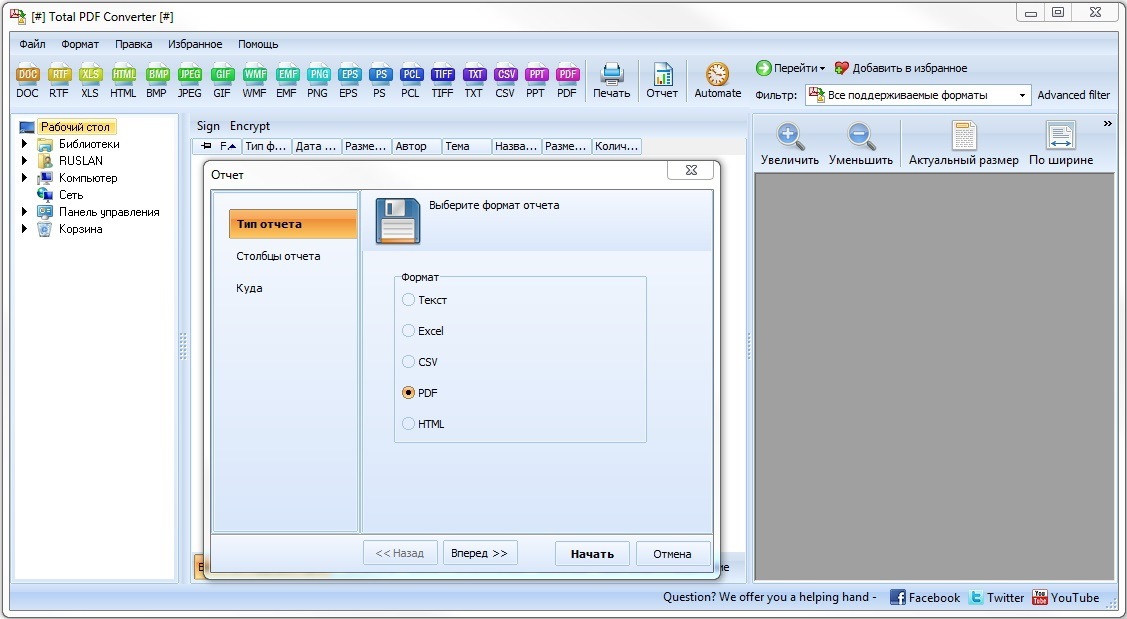Choose RTF as the output format
Viewport: 1127px width, 619px height.
[x=59, y=81]
